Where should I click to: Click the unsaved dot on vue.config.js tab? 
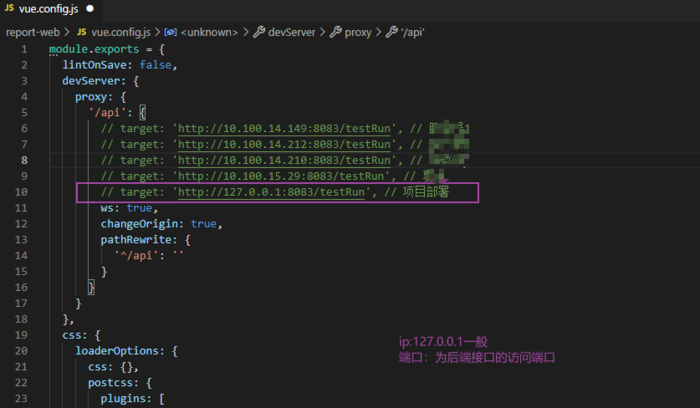tap(90, 9)
